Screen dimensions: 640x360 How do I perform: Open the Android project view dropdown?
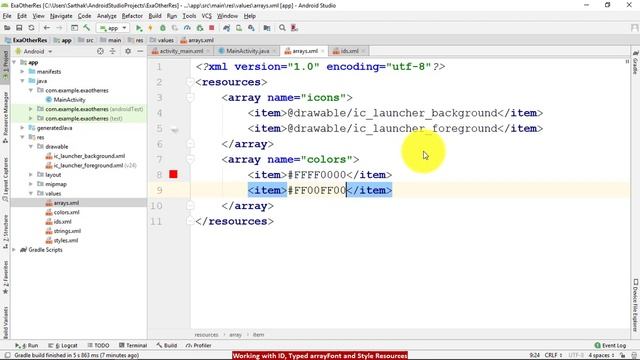pos(33,51)
